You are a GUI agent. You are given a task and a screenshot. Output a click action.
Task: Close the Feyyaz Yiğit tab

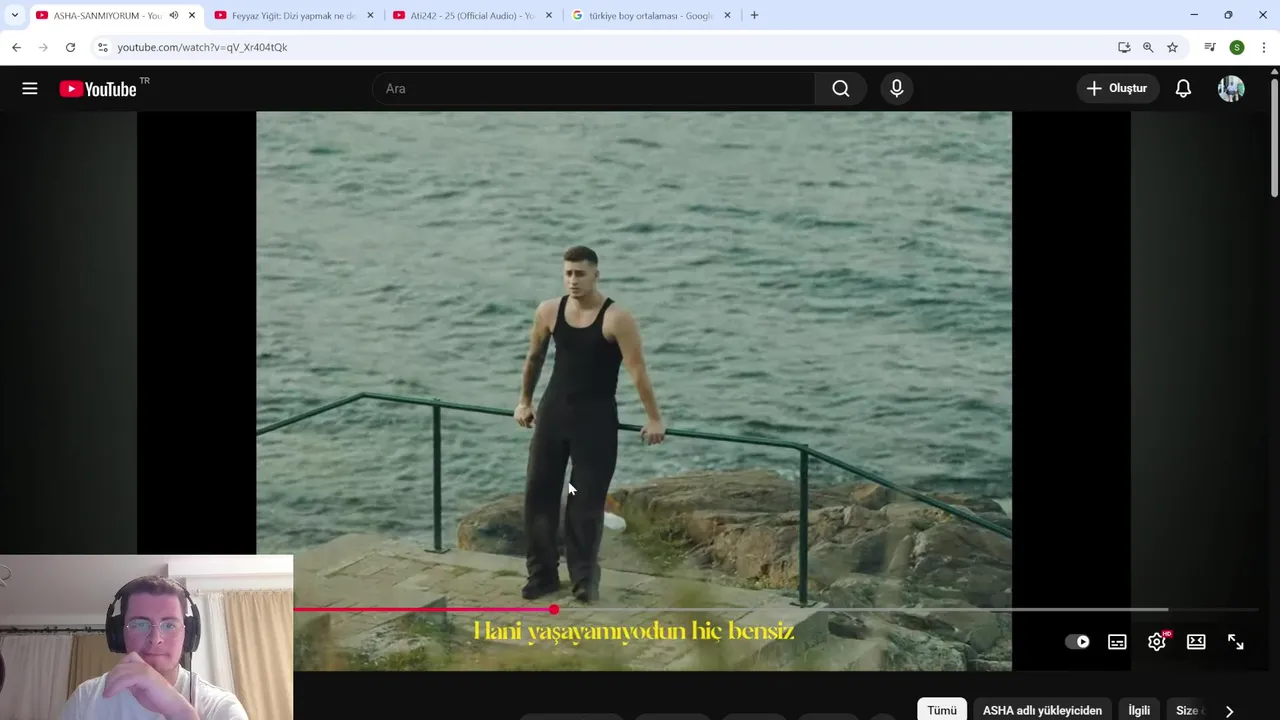click(x=370, y=15)
